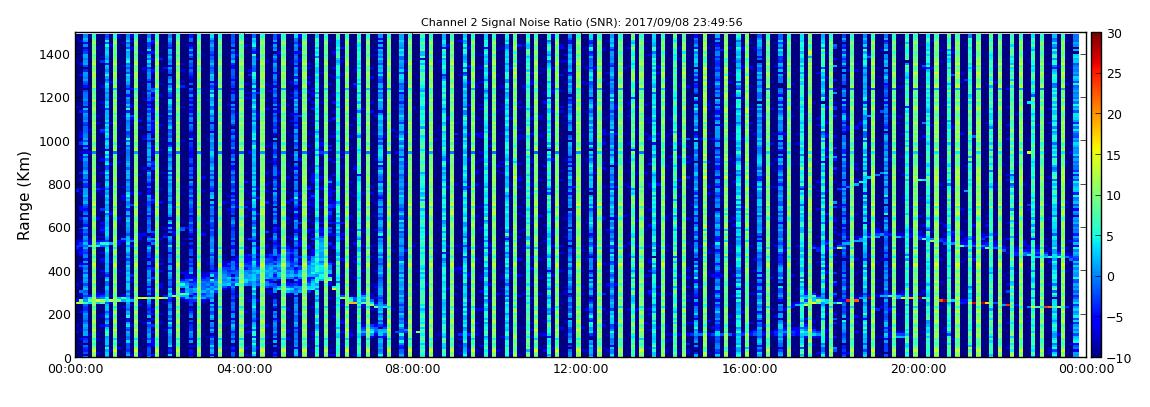Click the chart title with timestamp 23:49:56
Screen dimensions: 1150x407
point(582,23)
